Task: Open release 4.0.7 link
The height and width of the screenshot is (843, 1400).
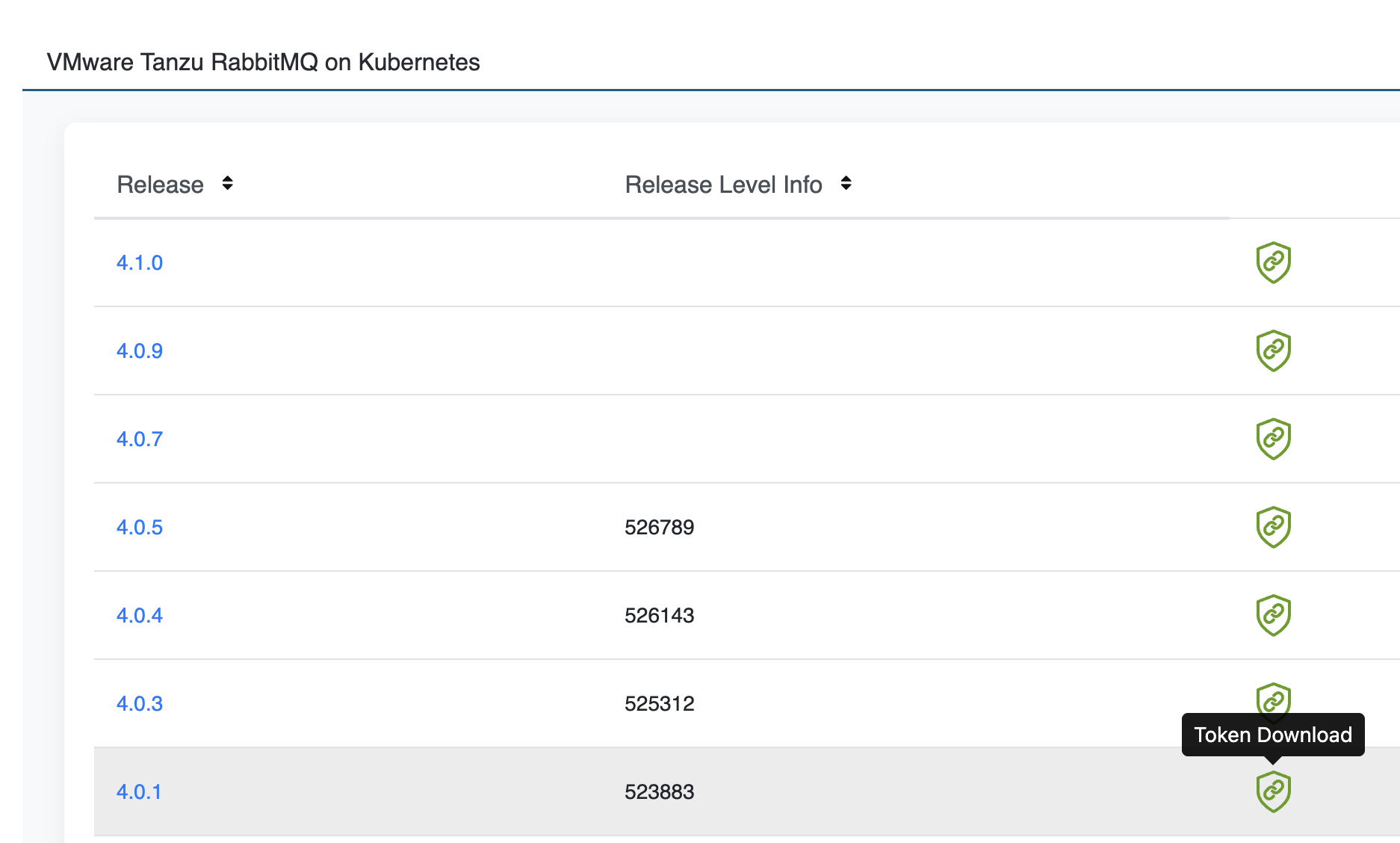Action: [140, 439]
